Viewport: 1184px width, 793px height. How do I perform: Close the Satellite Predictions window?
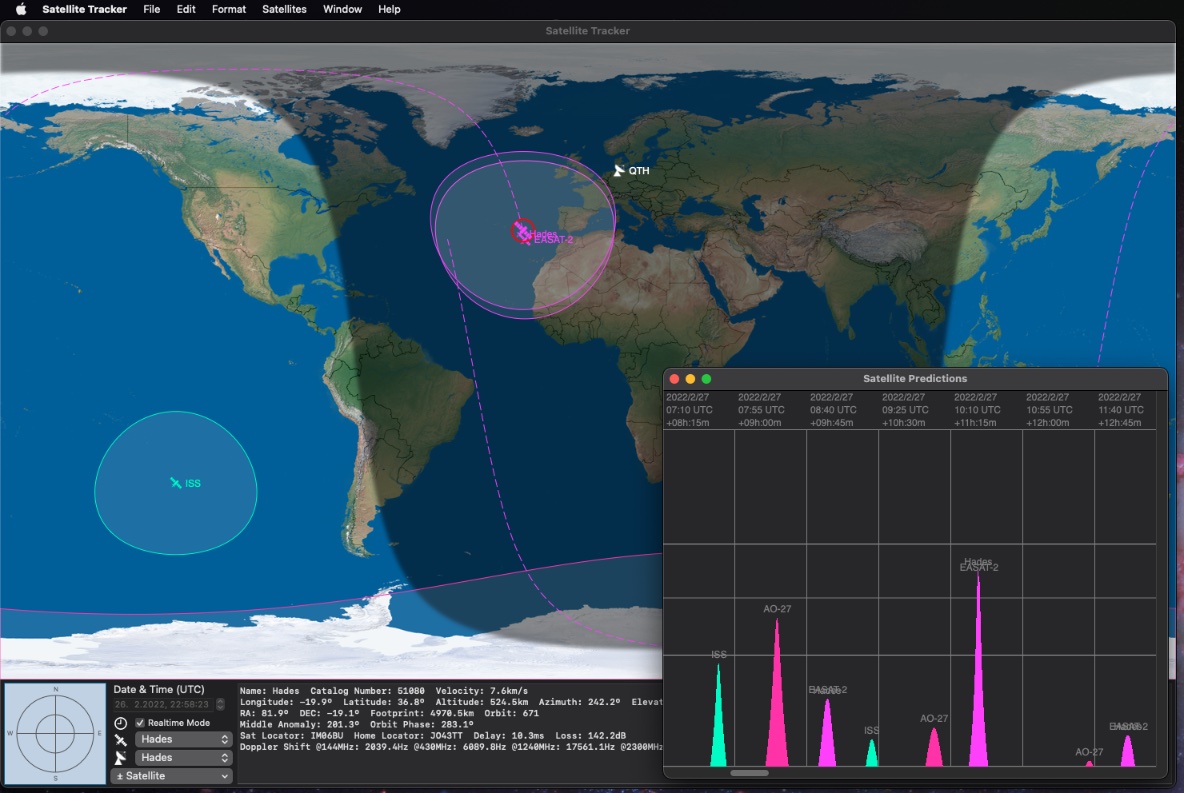(674, 379)
